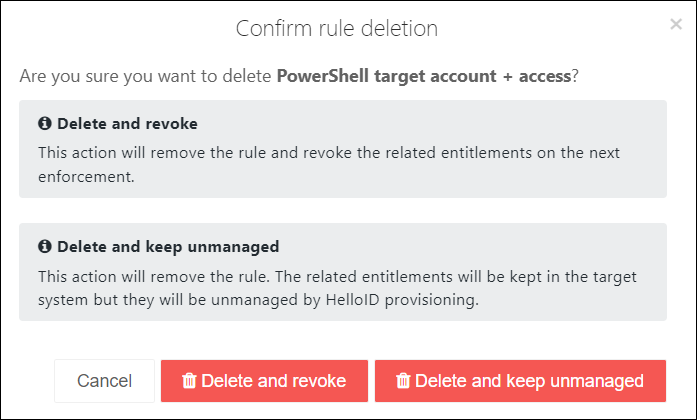Click trash icon on Delete and revoke

coord(189,380)
